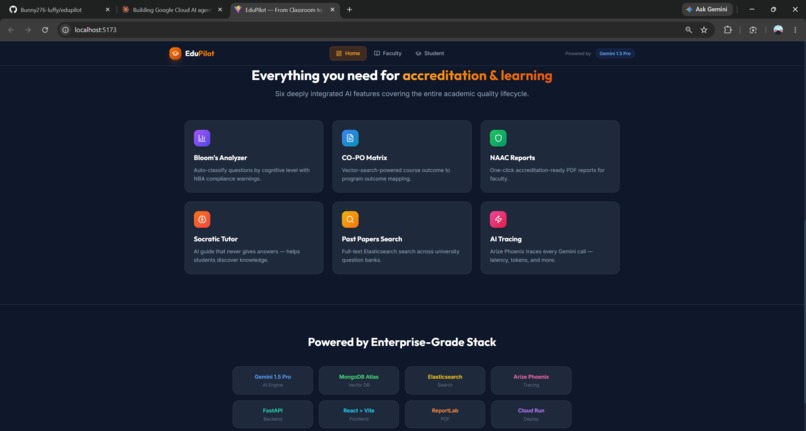Viewport: 806px width, 431px height.
Task: Close the Bunny276-luffy/edupilot tab
Action: (x=107, y=9)
